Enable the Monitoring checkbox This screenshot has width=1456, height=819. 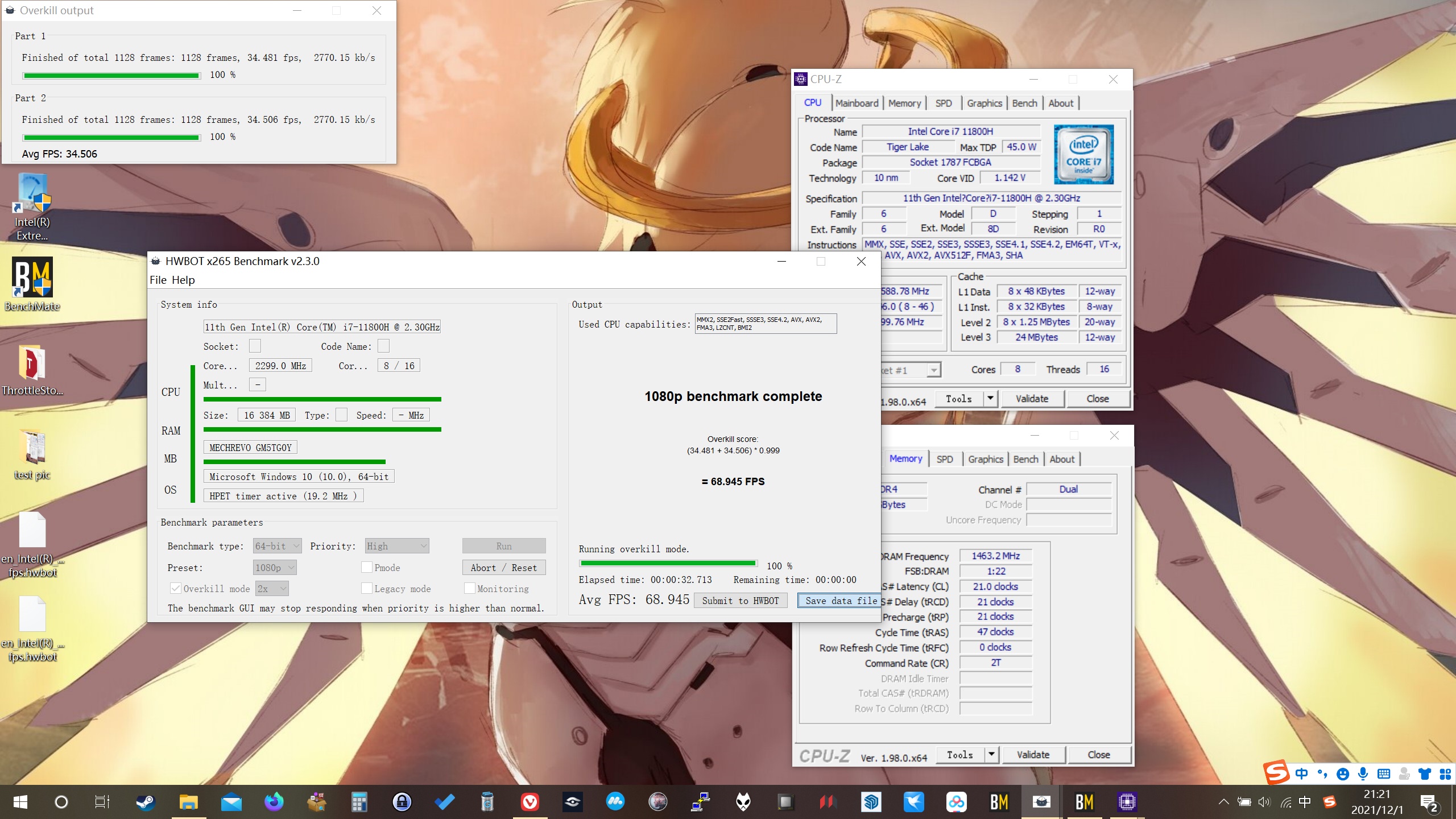(470, 589)
